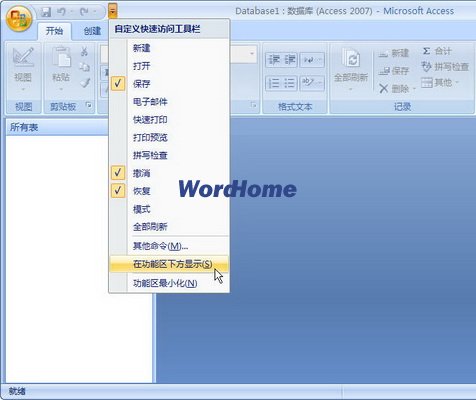
Task: Switch to the 开始 ribbon tab
Action: [x=54, y=31]
